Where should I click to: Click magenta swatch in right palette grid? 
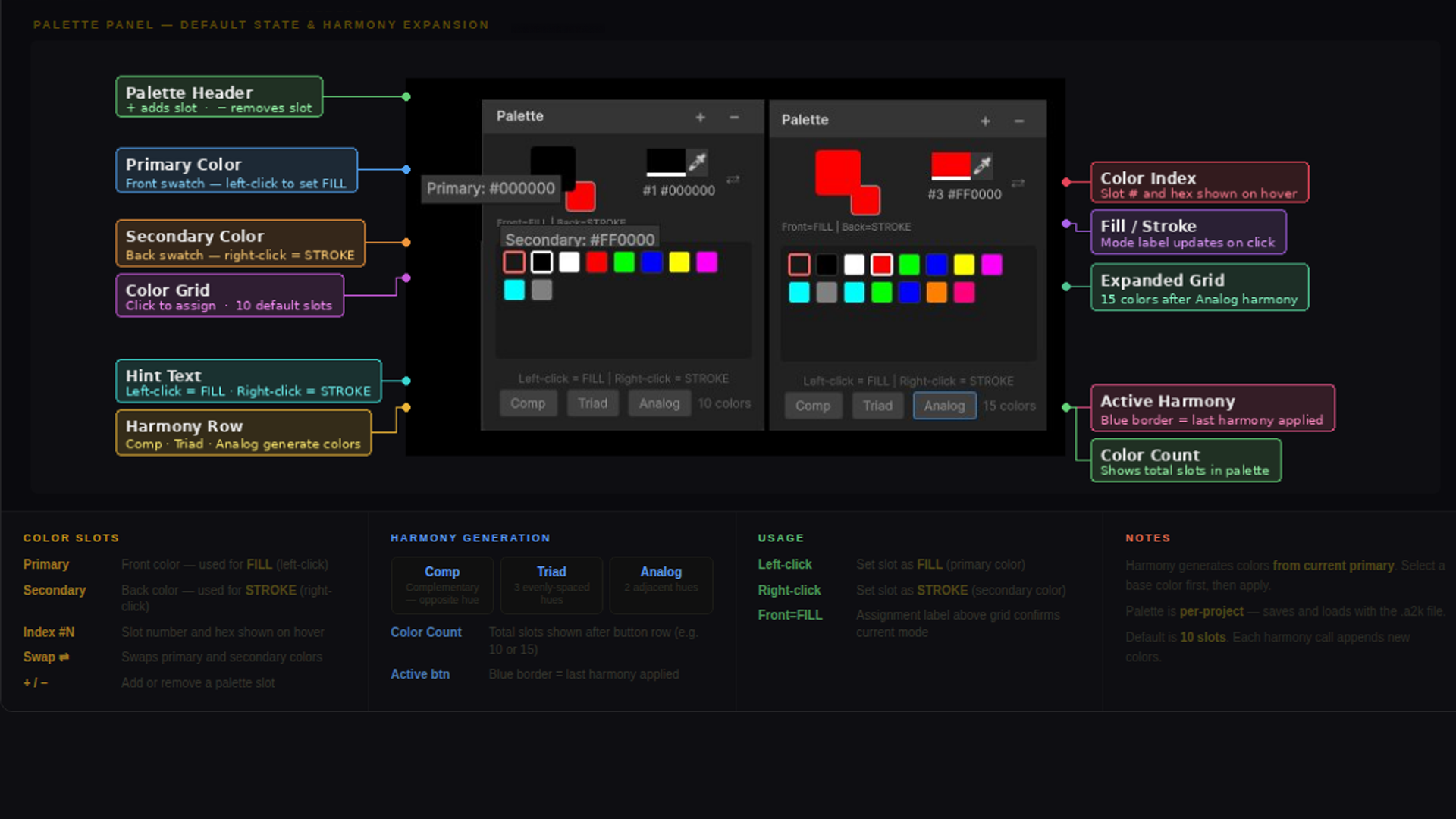pyautogui.click(x=991, y=265)
